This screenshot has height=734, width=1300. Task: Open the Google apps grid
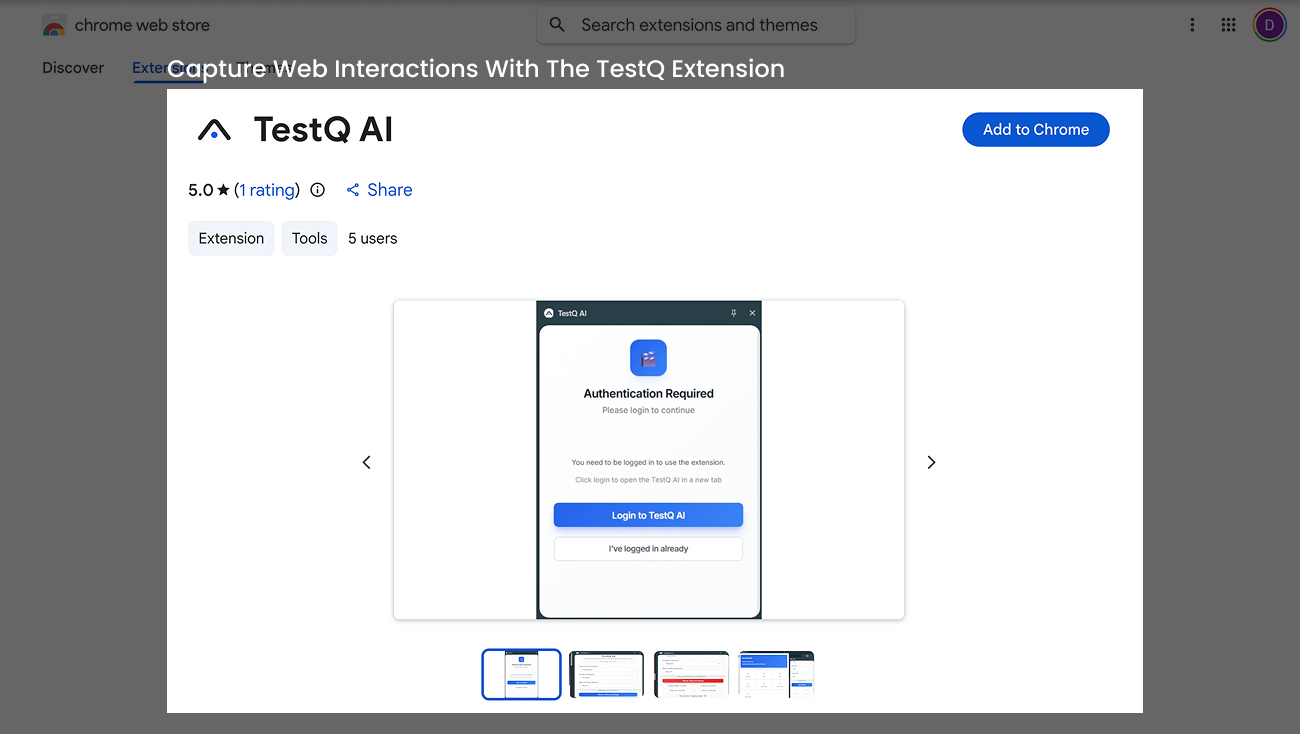pyautogui.click(x=1229, y=25)
